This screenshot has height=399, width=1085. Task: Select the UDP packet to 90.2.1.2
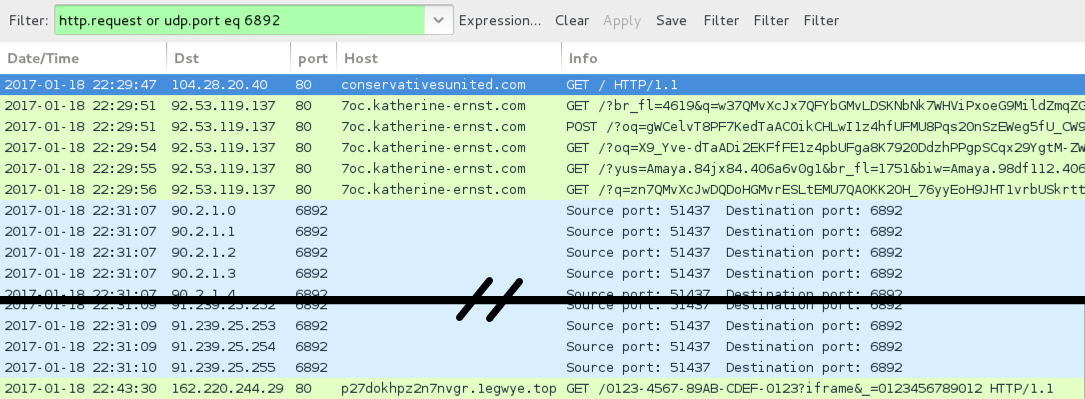[542, 252]
